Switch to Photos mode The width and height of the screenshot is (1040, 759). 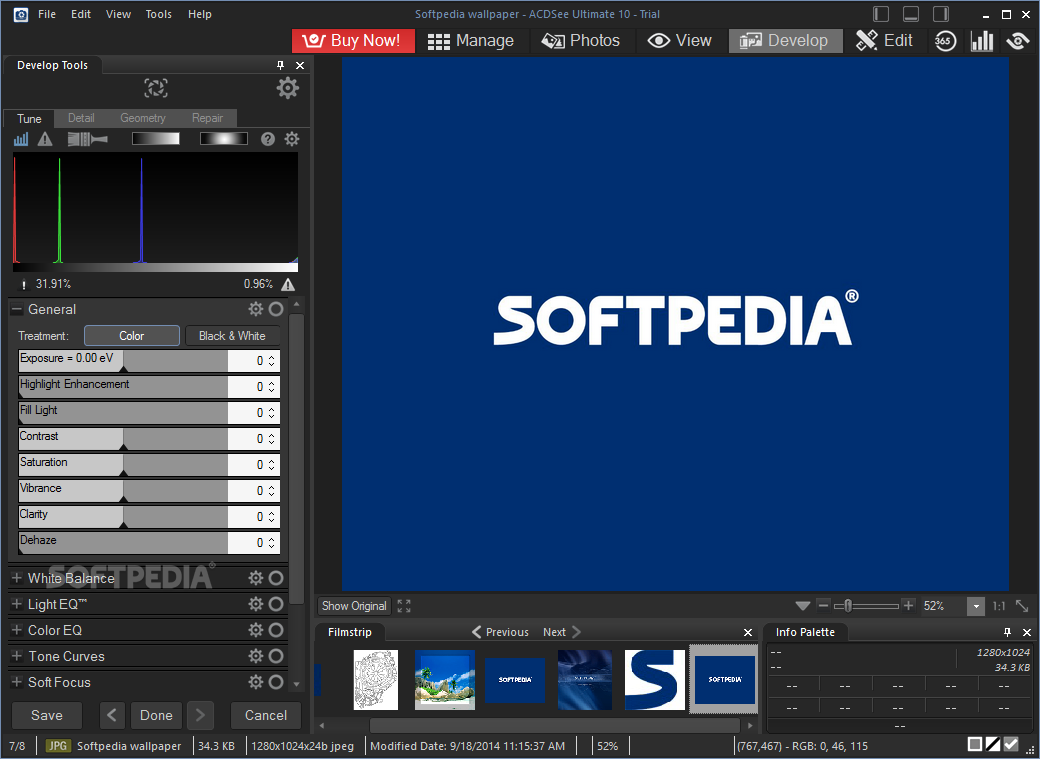[x=580, y=40]
